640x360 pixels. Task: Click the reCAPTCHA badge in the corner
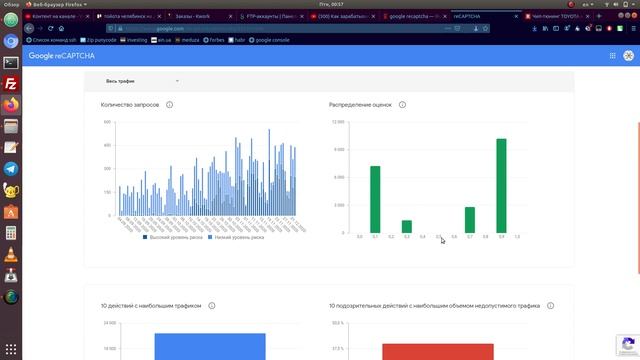point(628,345)
